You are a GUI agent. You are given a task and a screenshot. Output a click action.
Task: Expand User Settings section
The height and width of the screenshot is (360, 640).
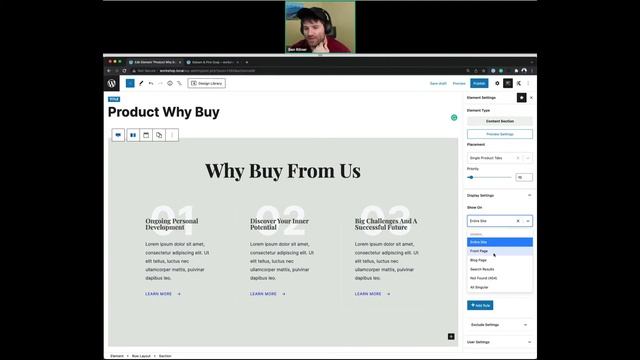click(499, 342)
